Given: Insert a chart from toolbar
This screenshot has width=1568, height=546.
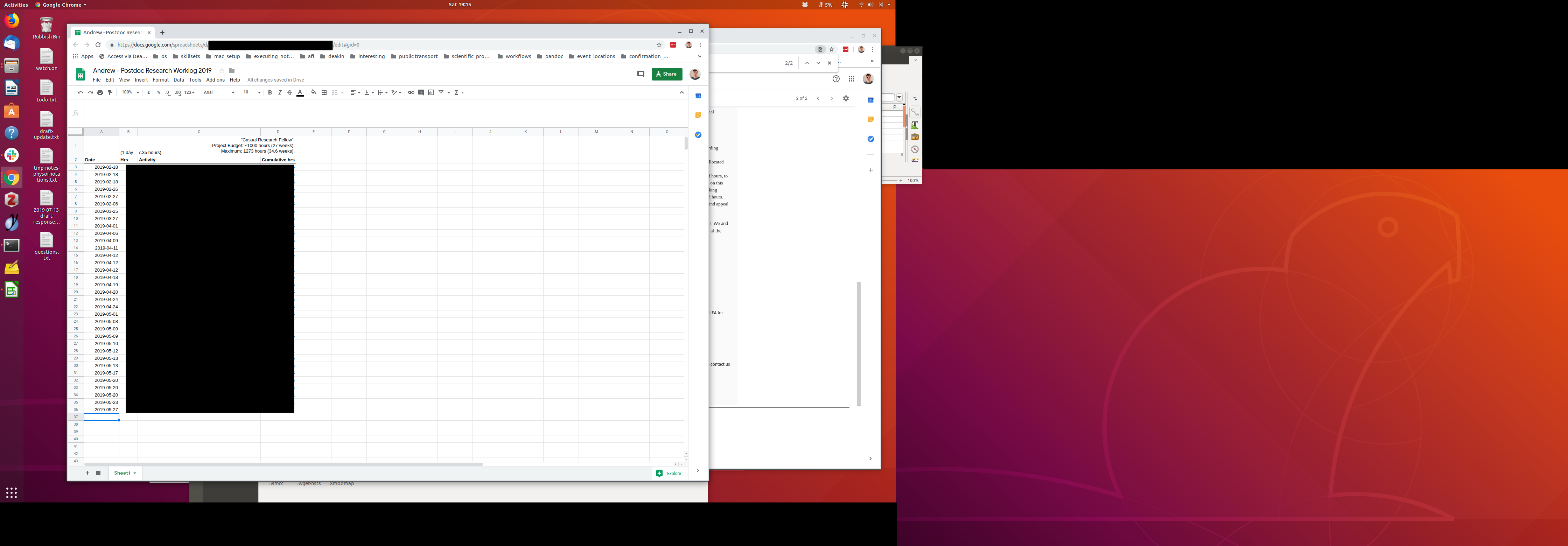Looking at the screenshot, I should coord(431,92).
